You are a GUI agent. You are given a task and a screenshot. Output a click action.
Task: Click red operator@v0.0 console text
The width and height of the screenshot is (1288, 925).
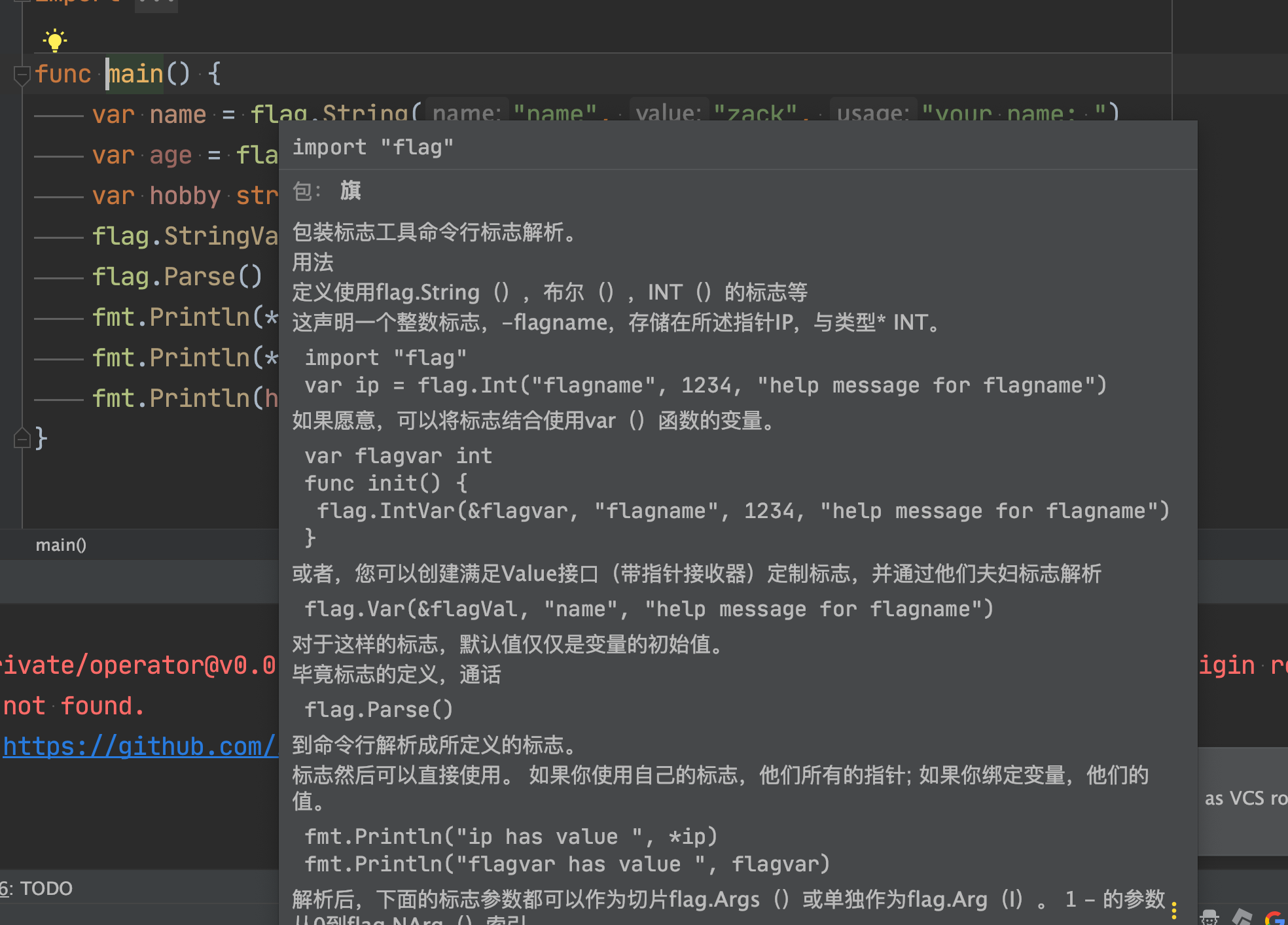[x=182, y=666]
